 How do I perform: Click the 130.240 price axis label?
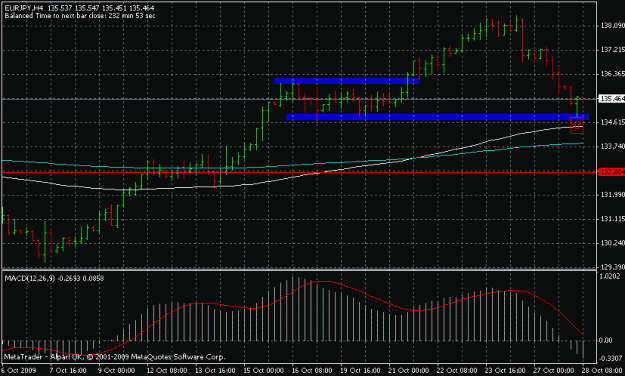coord(613,243)
